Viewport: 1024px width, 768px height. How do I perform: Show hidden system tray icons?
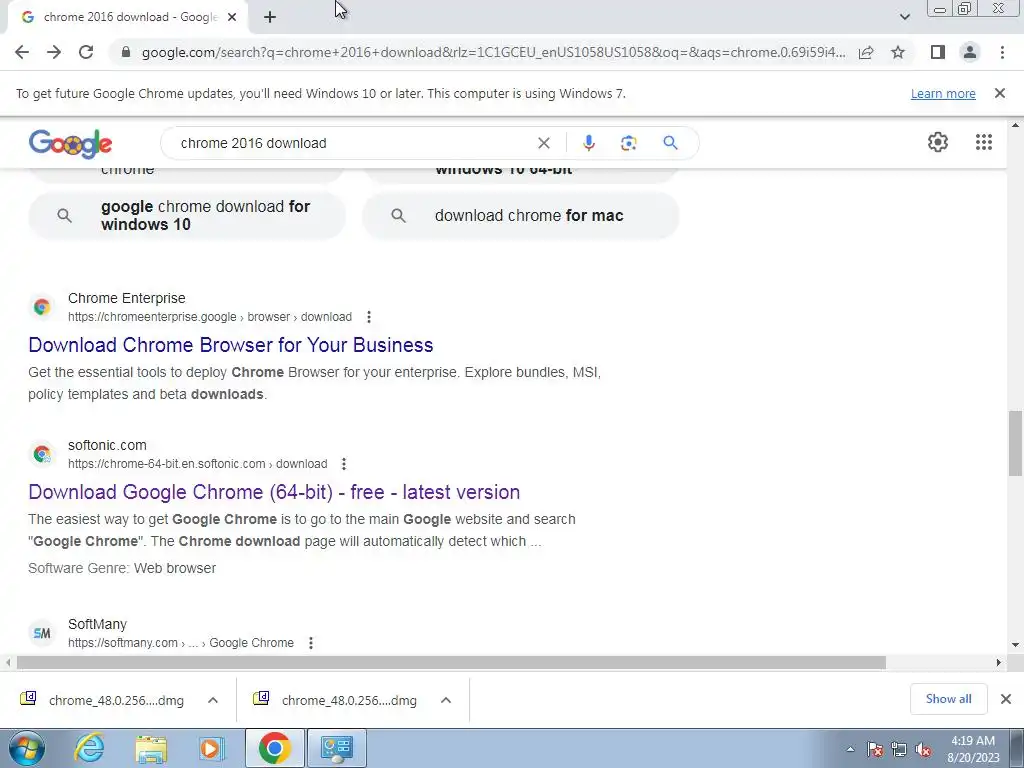tap(850, 749)
